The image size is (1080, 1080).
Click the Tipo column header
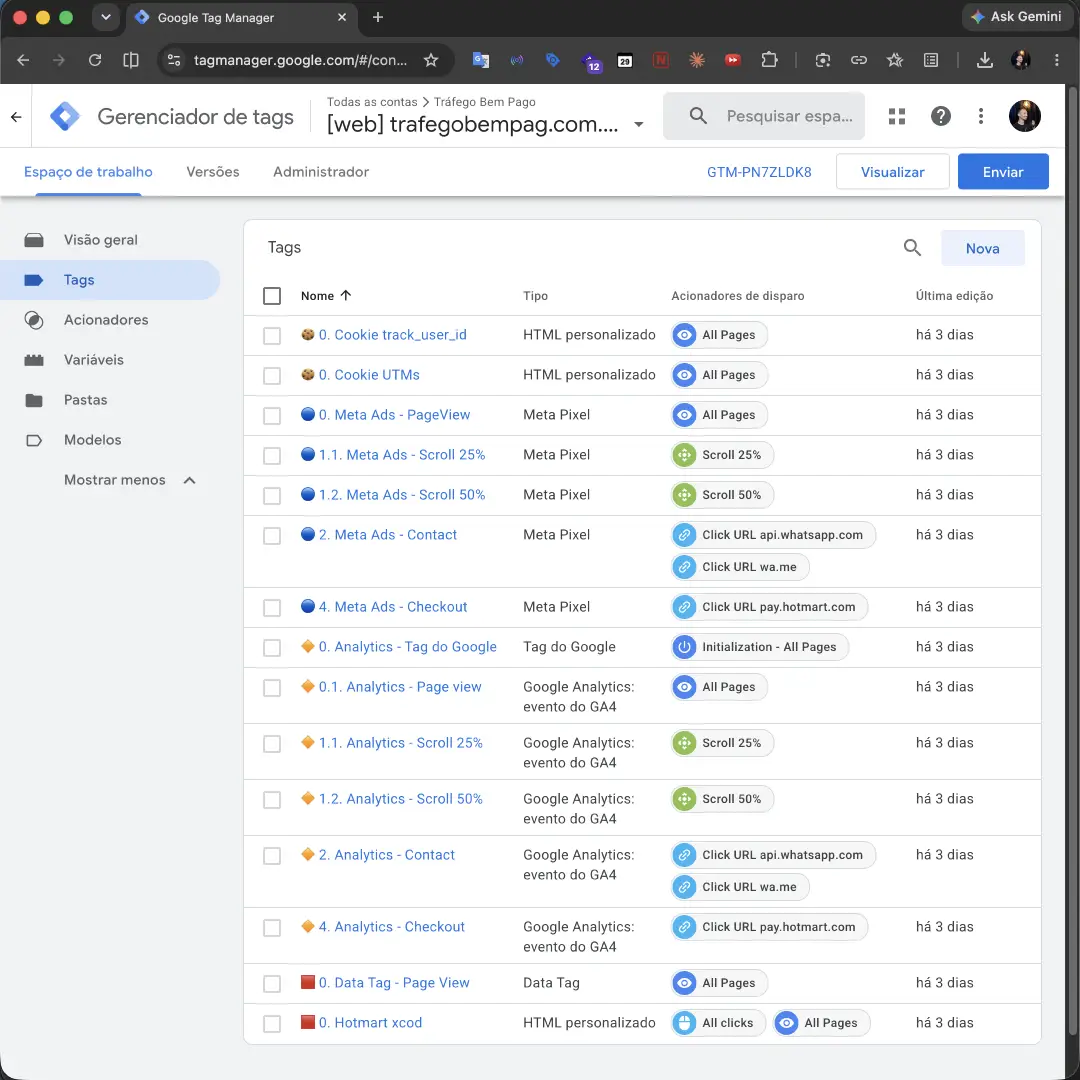click(535, 295)
